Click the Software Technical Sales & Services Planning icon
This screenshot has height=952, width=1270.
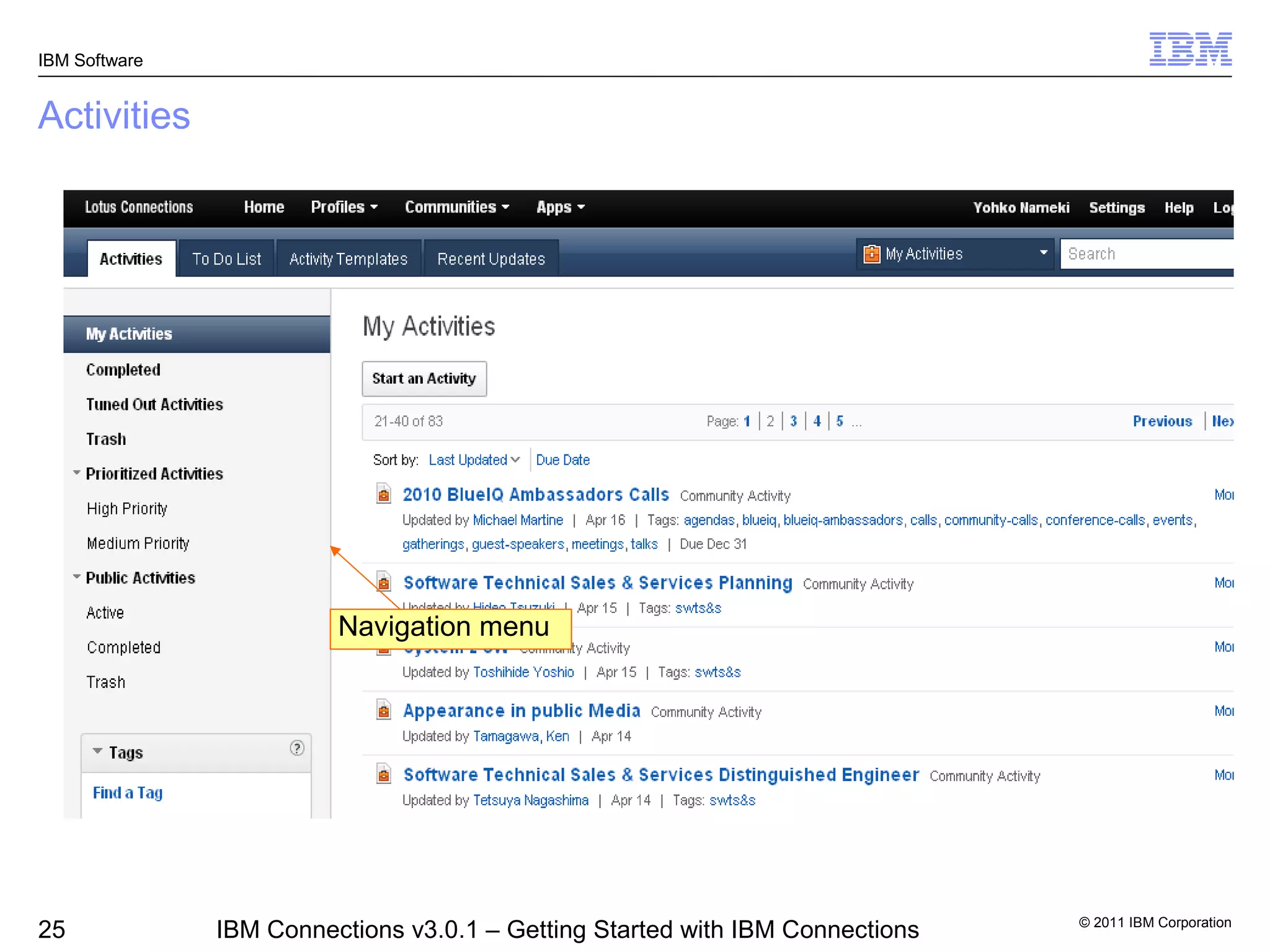pyautogui.click(x=384, y=582)
